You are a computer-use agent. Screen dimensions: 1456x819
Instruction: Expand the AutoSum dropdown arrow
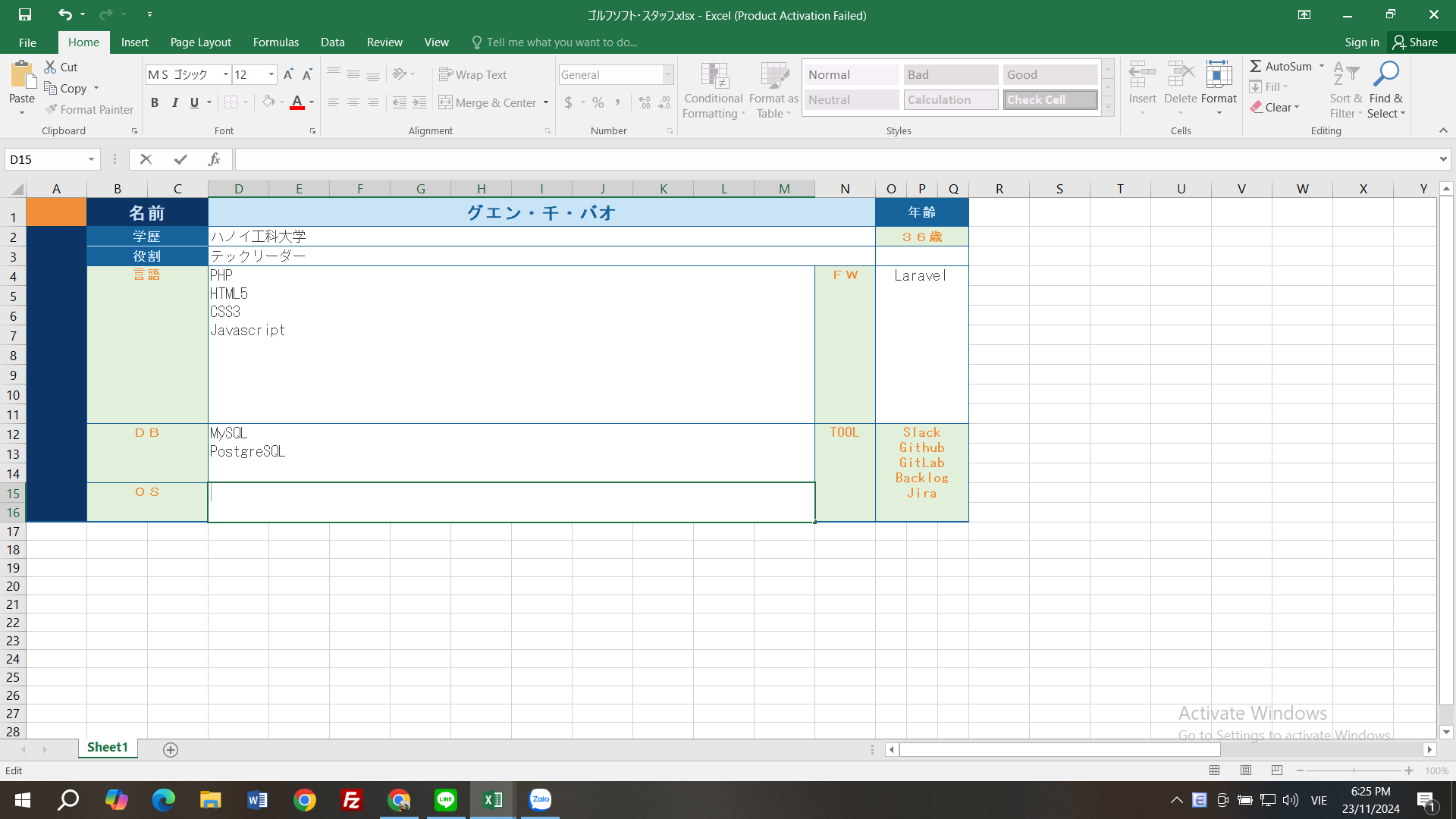(x=1322, y=66)
